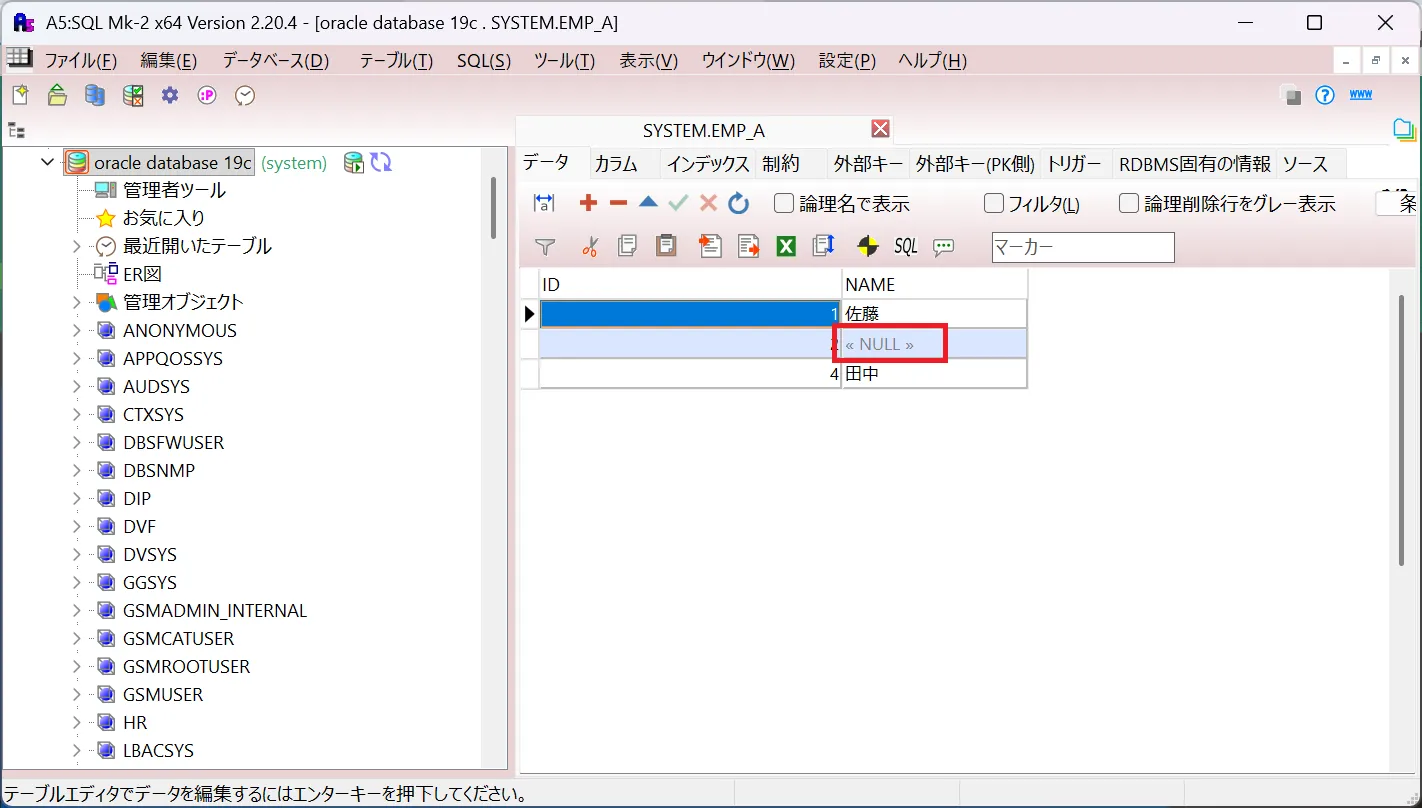Click the SQL icon in the data toolbar
This screenshot has height=808, width=1422.
[x=904, y=246]
